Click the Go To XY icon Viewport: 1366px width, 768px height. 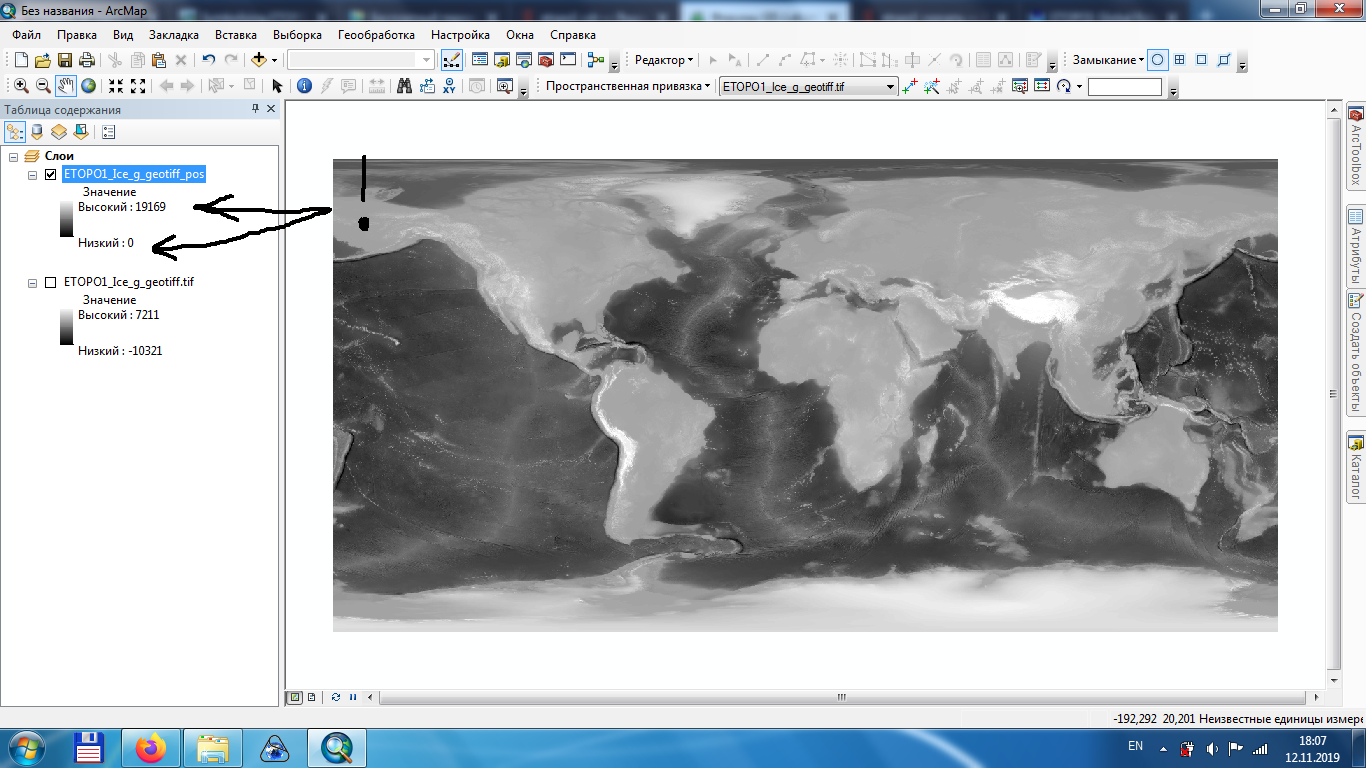[x=449, y=86]
